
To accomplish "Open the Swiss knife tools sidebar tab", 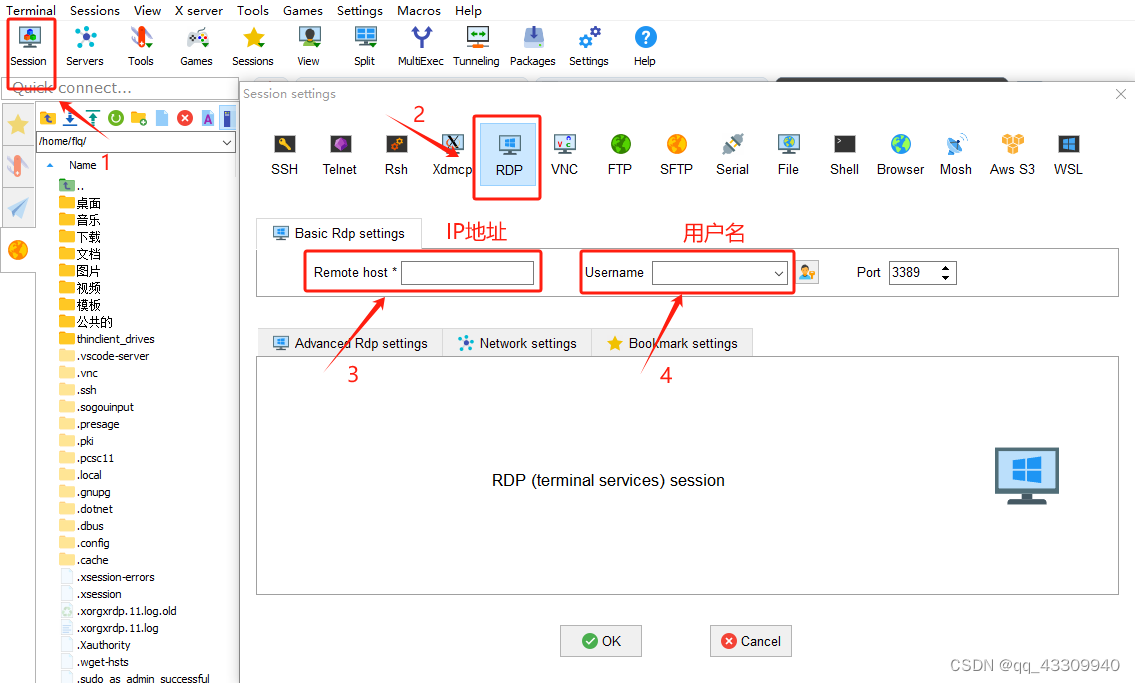I will 18,166.
